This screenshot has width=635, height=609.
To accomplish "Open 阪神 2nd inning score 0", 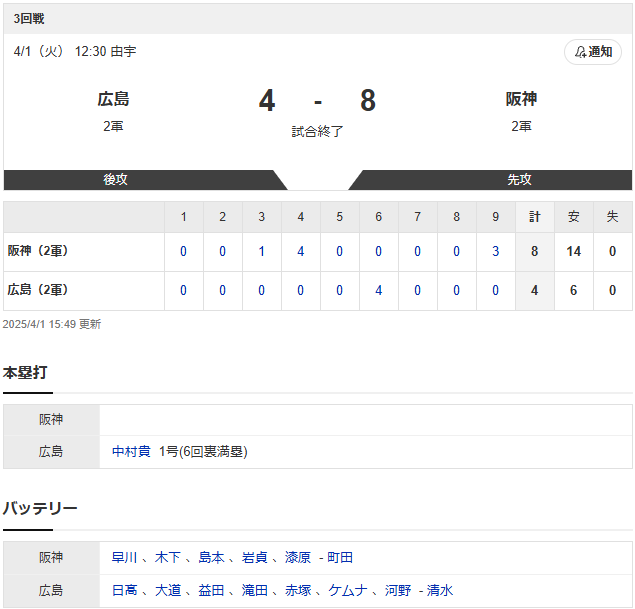I will pos(222,251).
